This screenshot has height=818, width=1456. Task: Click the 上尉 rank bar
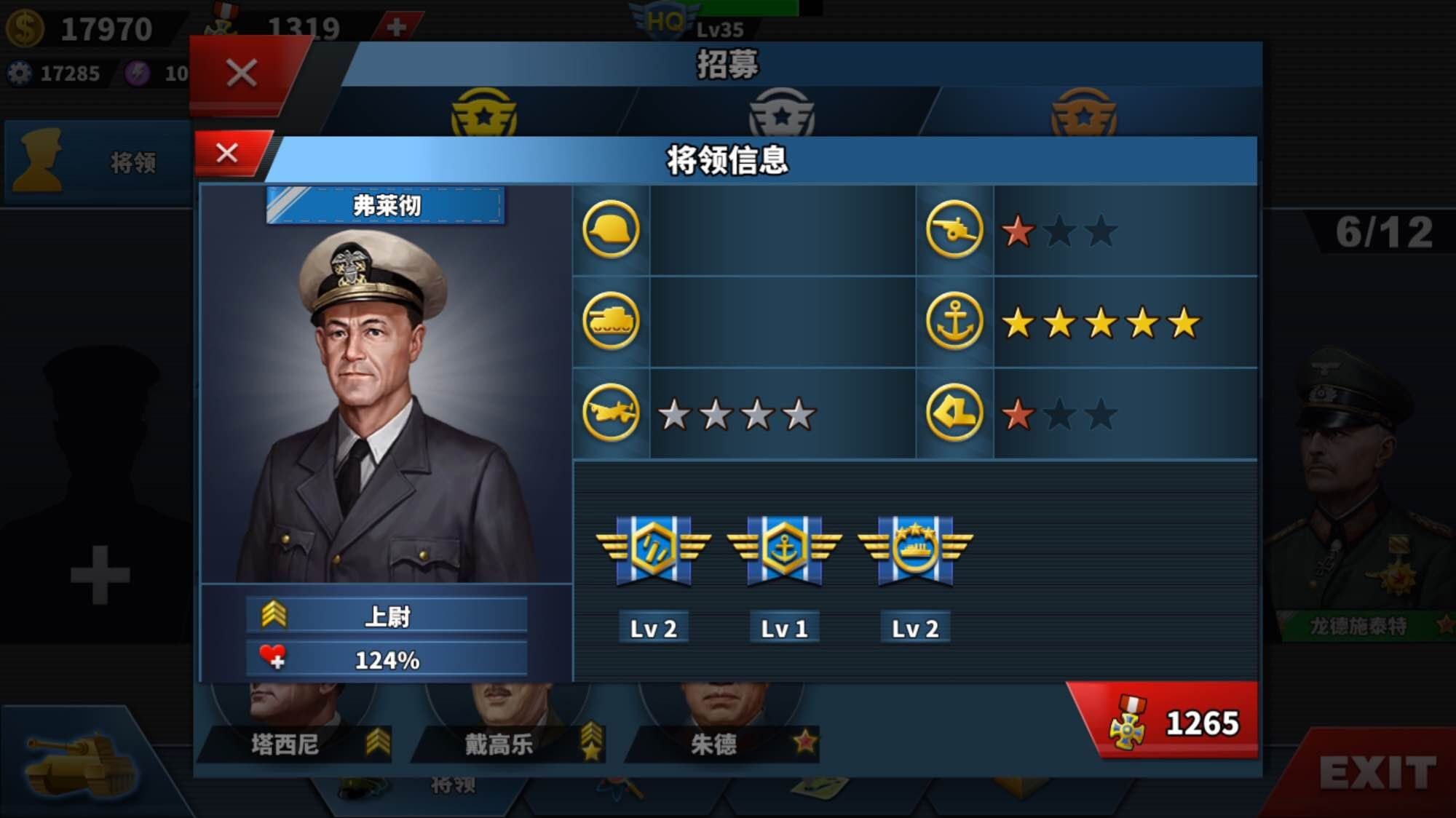[x=387, y=616]
